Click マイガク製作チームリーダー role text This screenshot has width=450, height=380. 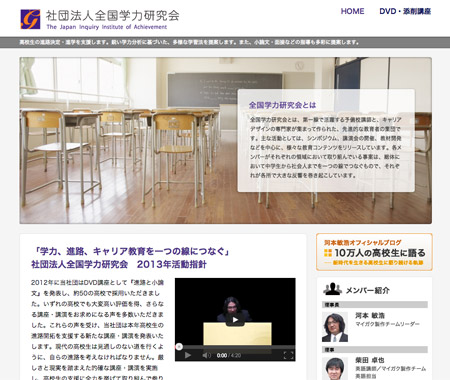click(387, 324)
